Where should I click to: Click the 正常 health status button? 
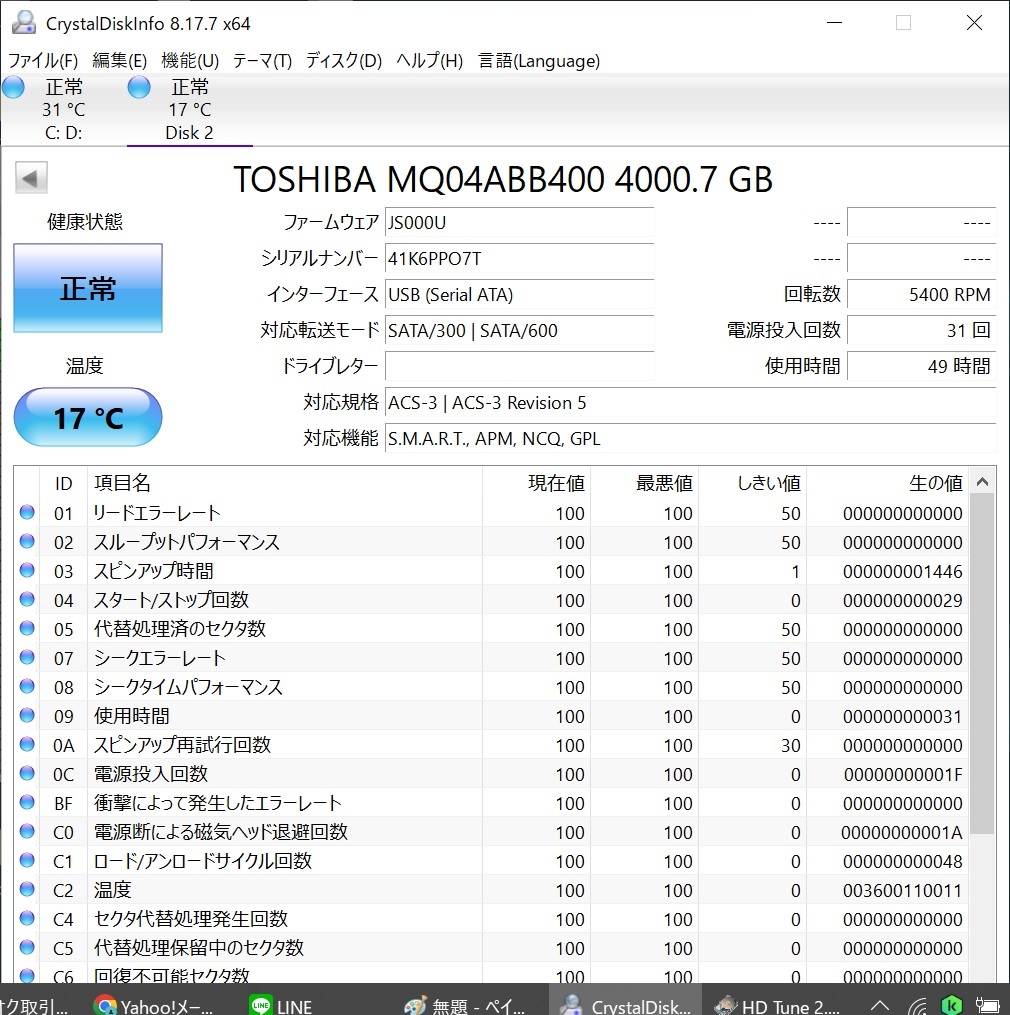coord(88,288)
